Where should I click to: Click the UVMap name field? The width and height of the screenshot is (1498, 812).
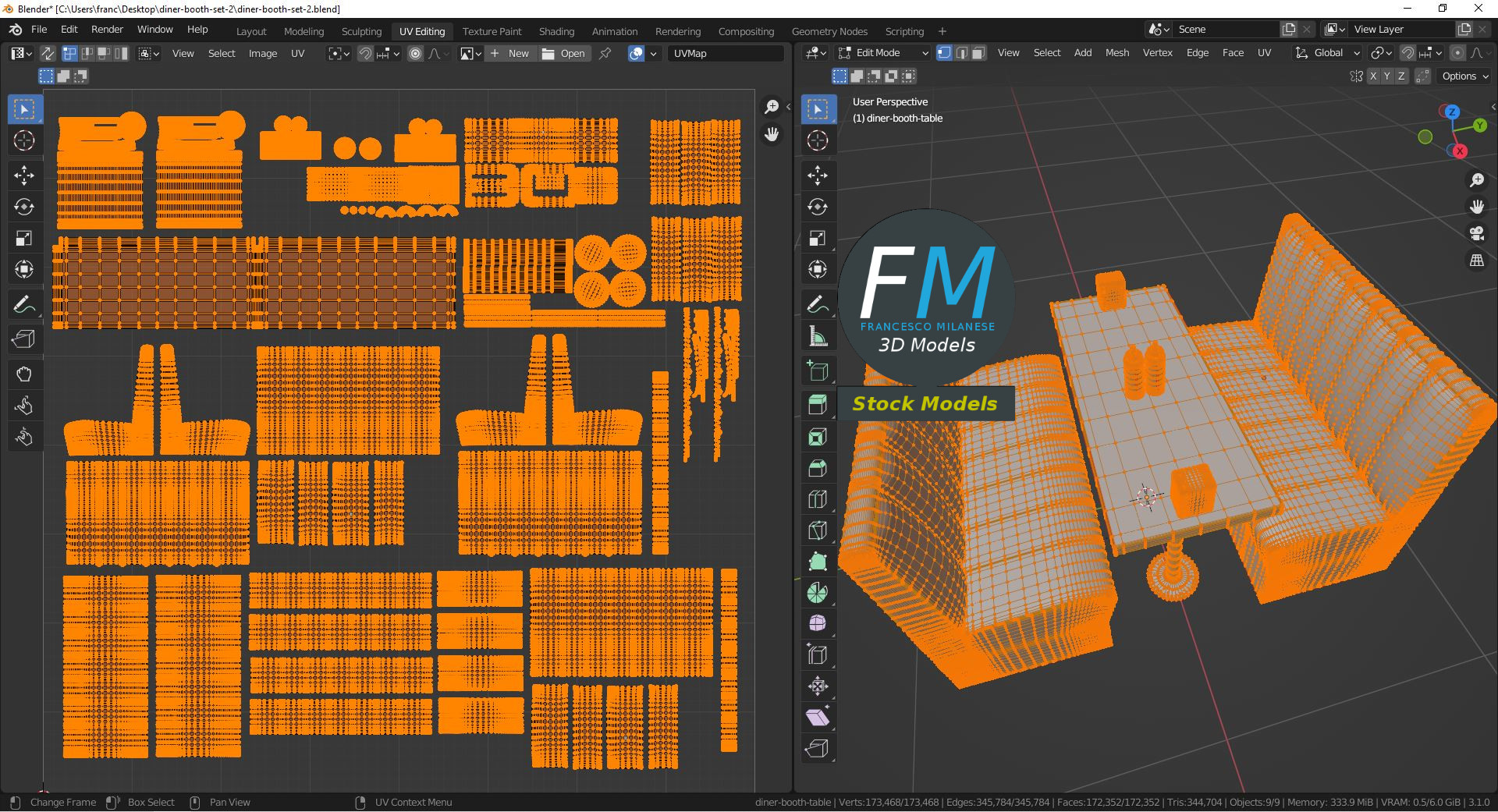[726, 53]
